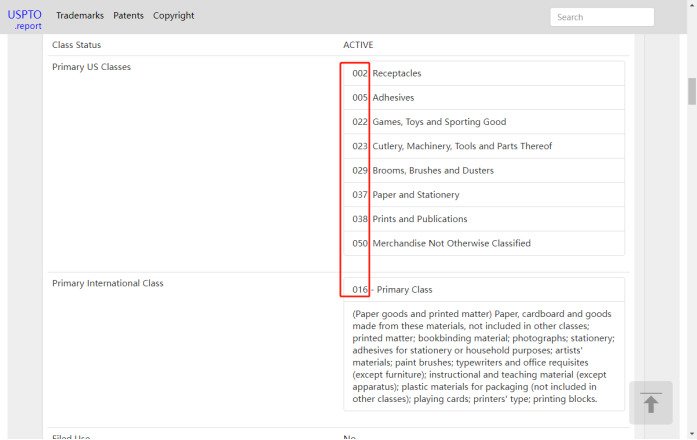Click the Paper goods and printed matter description
The height and width of the screenshot is (440, 697).
tap(484, 356)
